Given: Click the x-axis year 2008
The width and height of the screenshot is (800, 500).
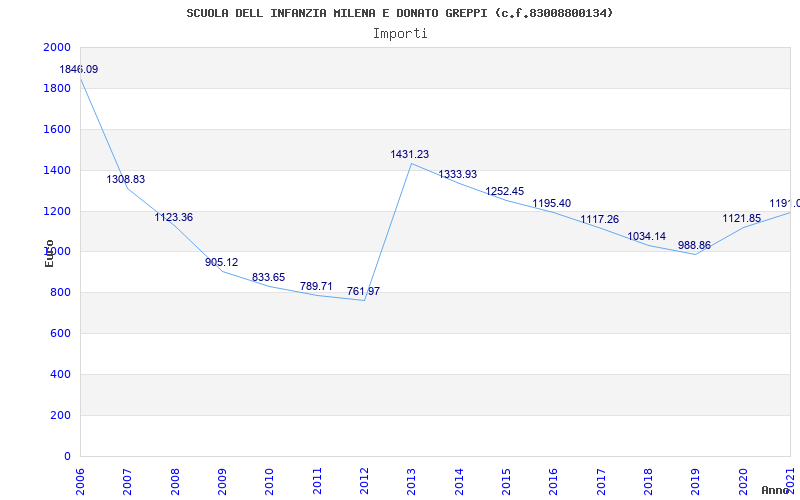Looking at the screenshot, I should point(176,482).
